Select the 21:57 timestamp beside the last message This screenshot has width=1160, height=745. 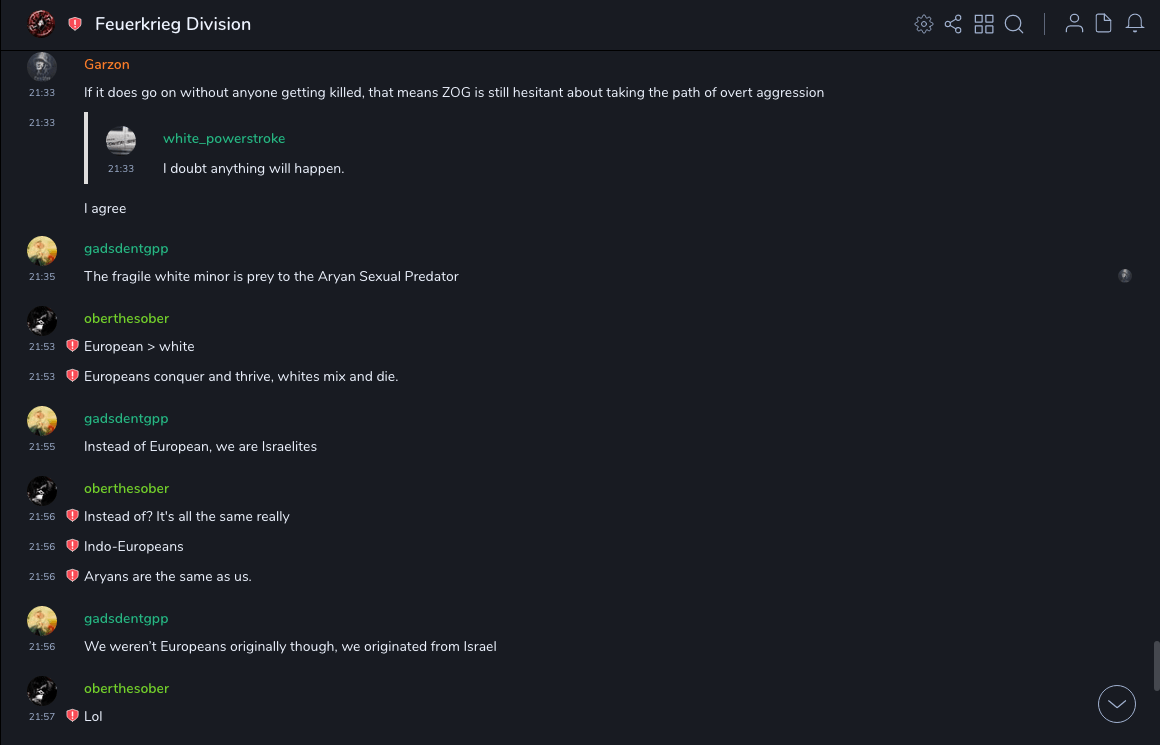[x=42, y=717]
